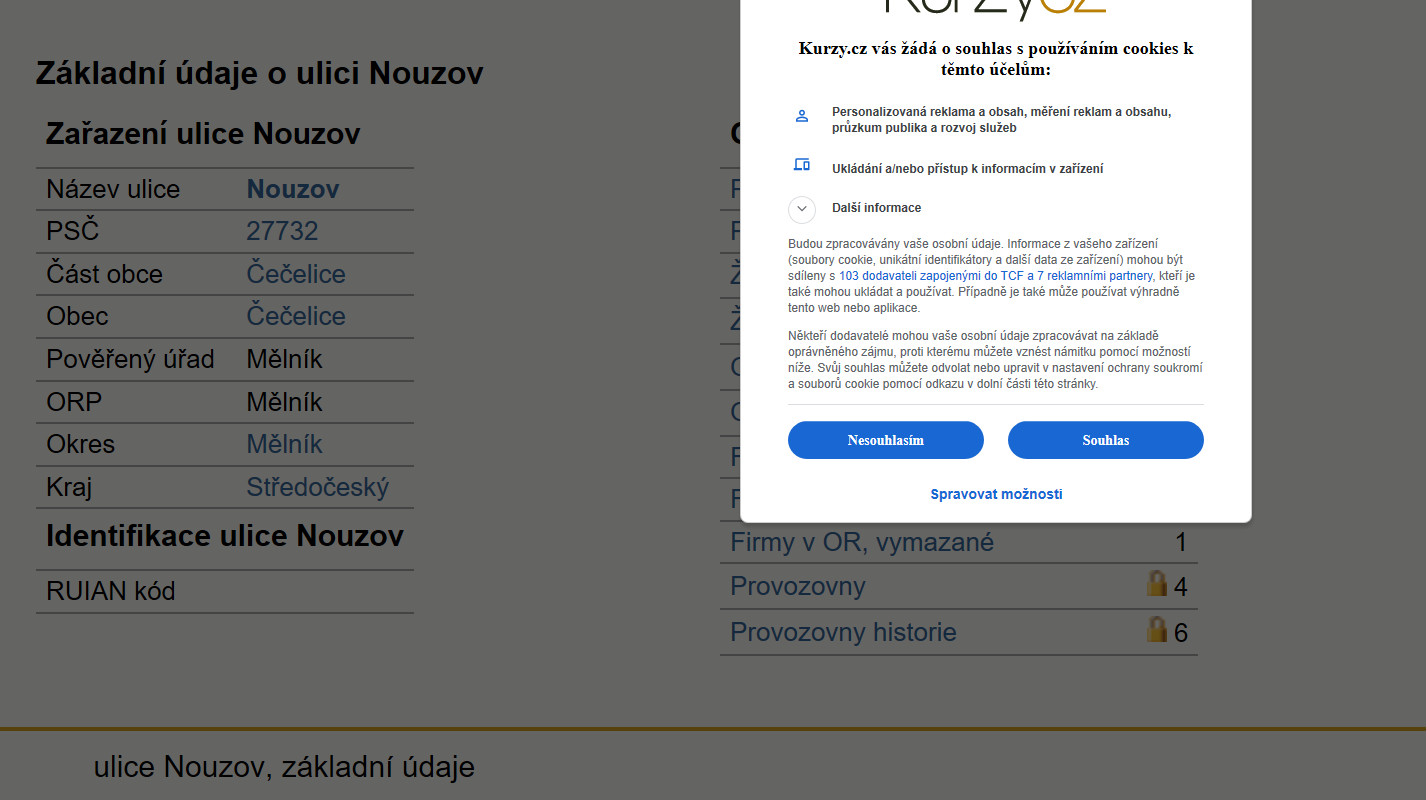1426x800 pixels.
Task: Open Firmy v OR, vymazané link
Action: (x=862, y=542)
